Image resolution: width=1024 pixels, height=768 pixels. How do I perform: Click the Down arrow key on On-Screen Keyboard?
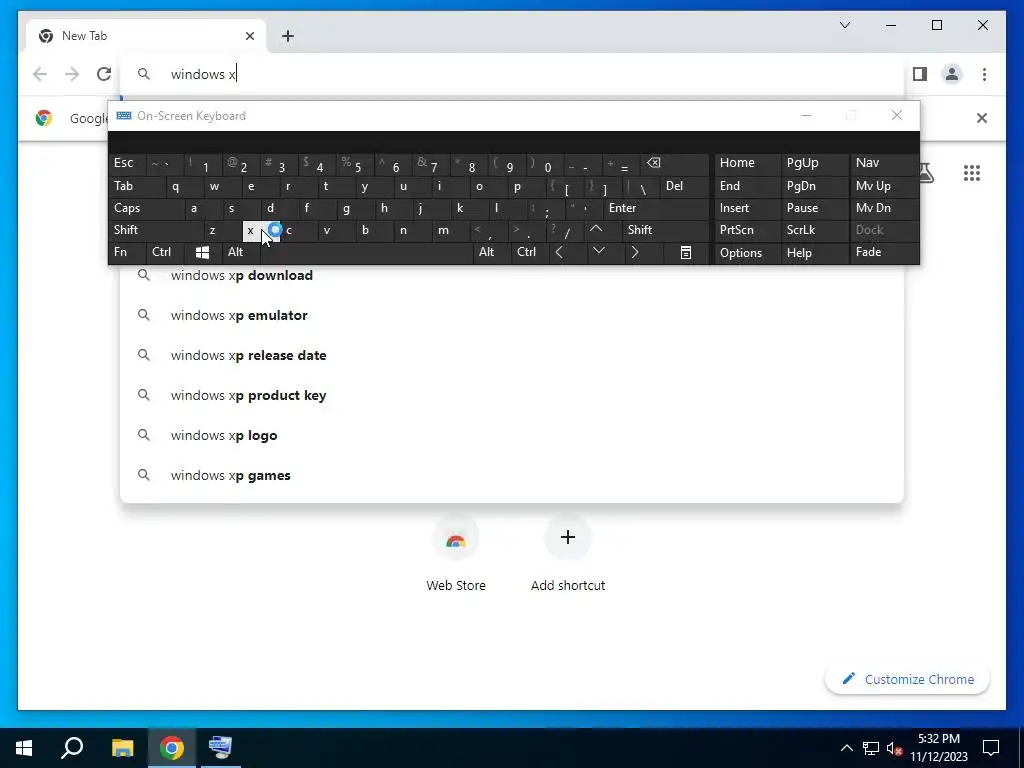coord(598,252)
